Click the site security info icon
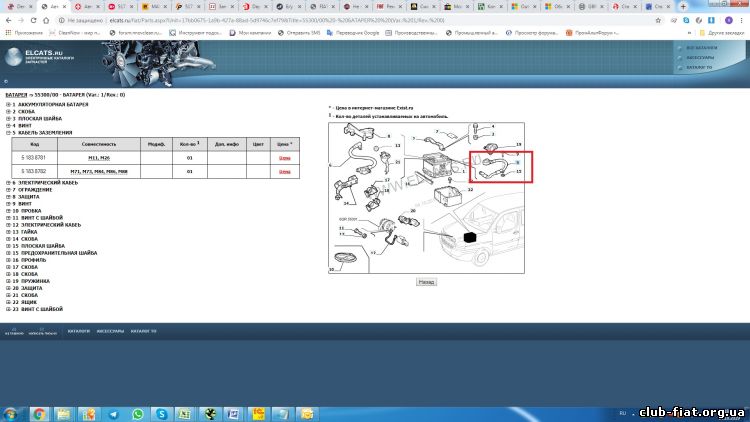This screenshot has height=422, width=750. point(61,21)
